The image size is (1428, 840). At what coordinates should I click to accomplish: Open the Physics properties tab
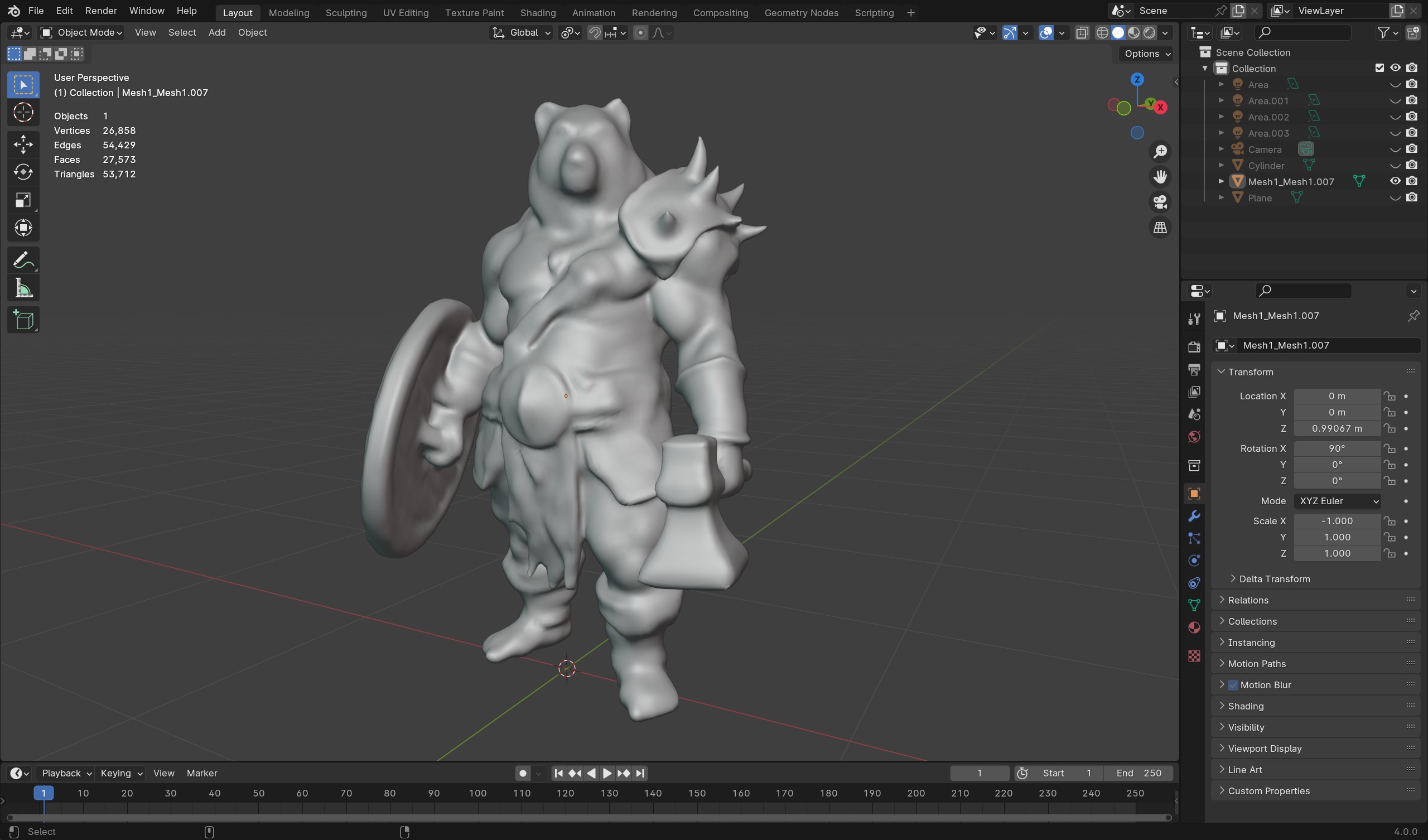(x=1194, y=561)
